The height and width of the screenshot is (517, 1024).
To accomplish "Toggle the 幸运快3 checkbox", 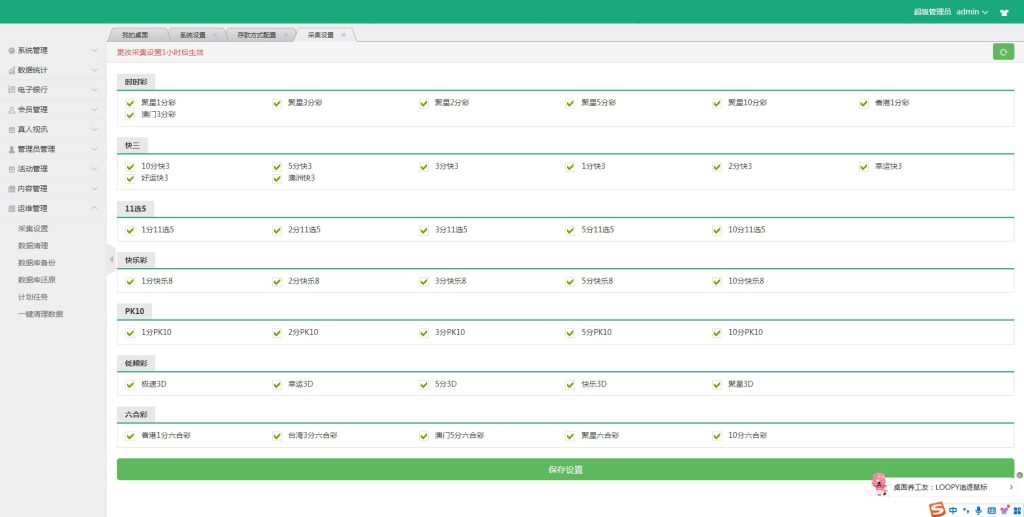I will pos(864,166).
